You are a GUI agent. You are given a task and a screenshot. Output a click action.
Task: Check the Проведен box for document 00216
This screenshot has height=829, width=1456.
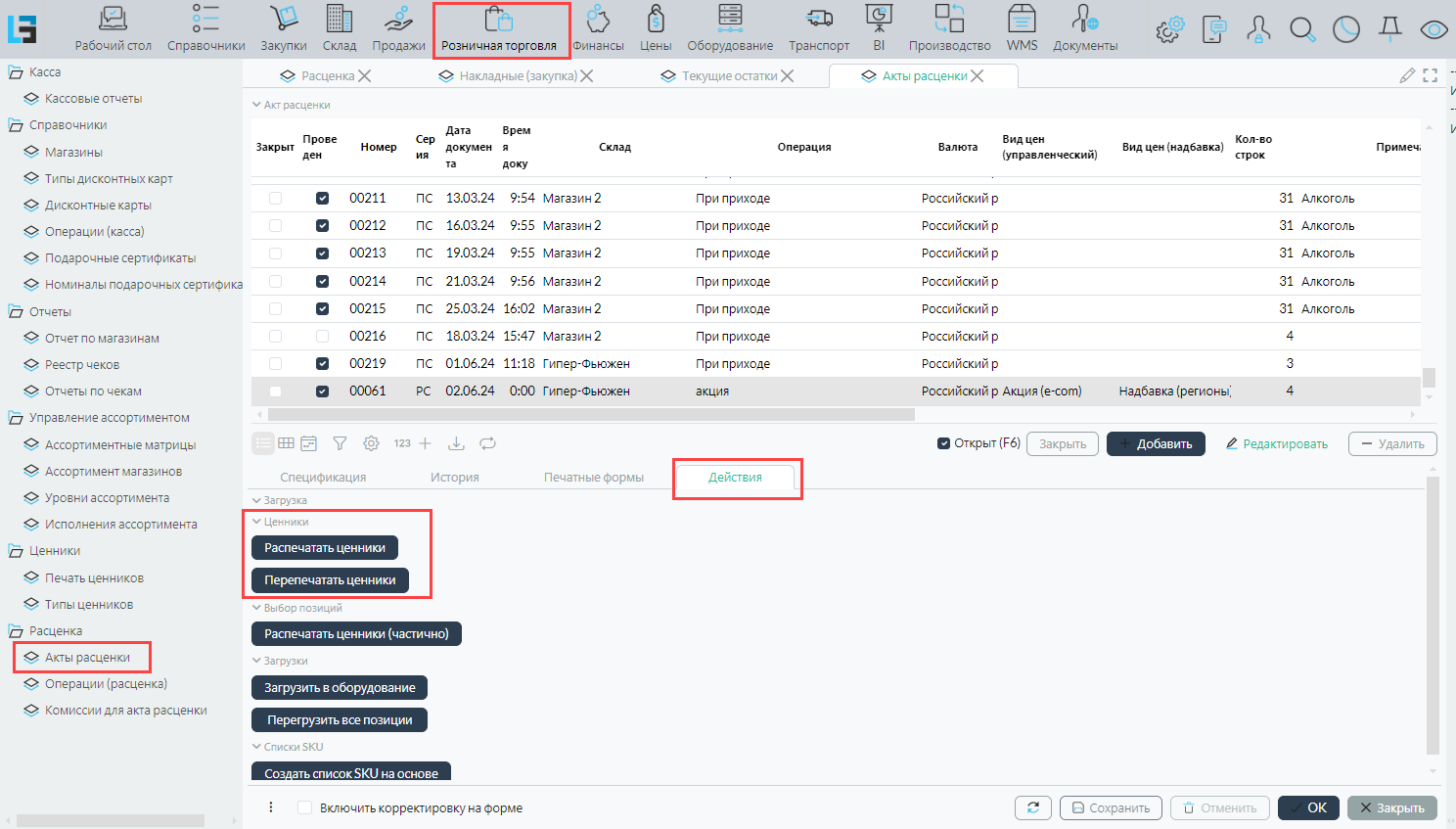tap(322, 336)
